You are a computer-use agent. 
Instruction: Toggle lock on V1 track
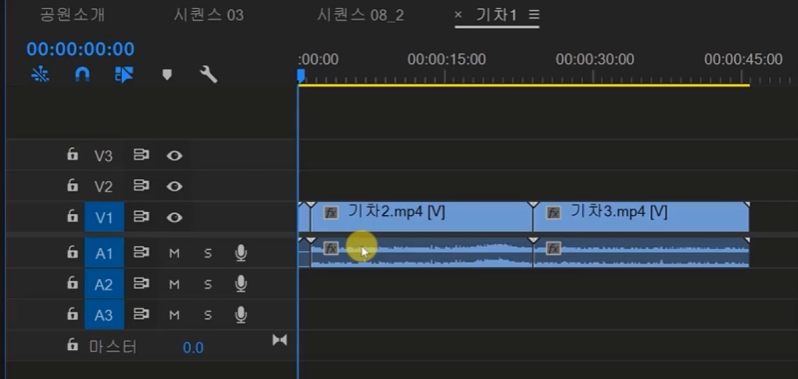[73, 217]
